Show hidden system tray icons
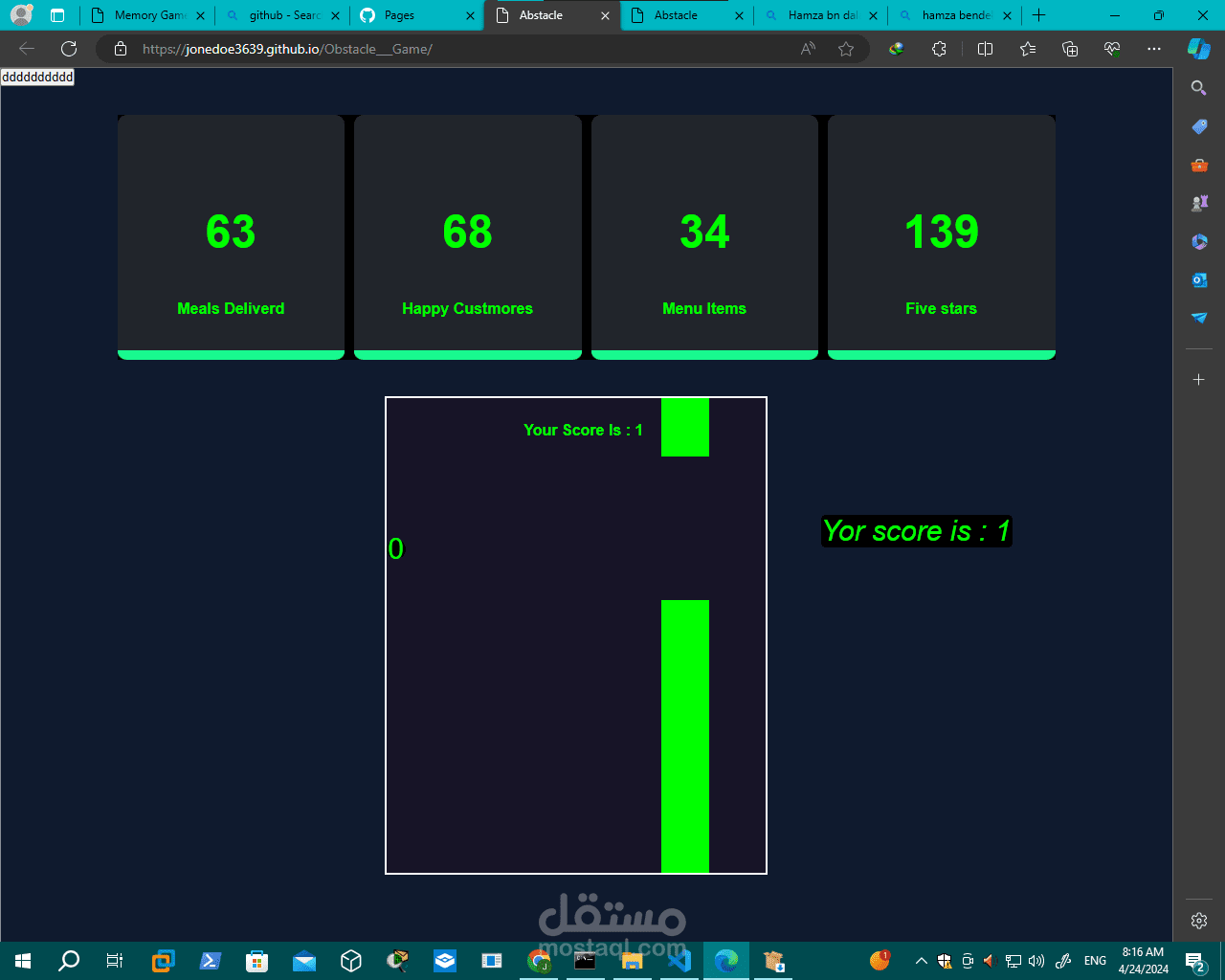Image resolution: width=1225 pixels, height=980 pixels. pos(921,961)
